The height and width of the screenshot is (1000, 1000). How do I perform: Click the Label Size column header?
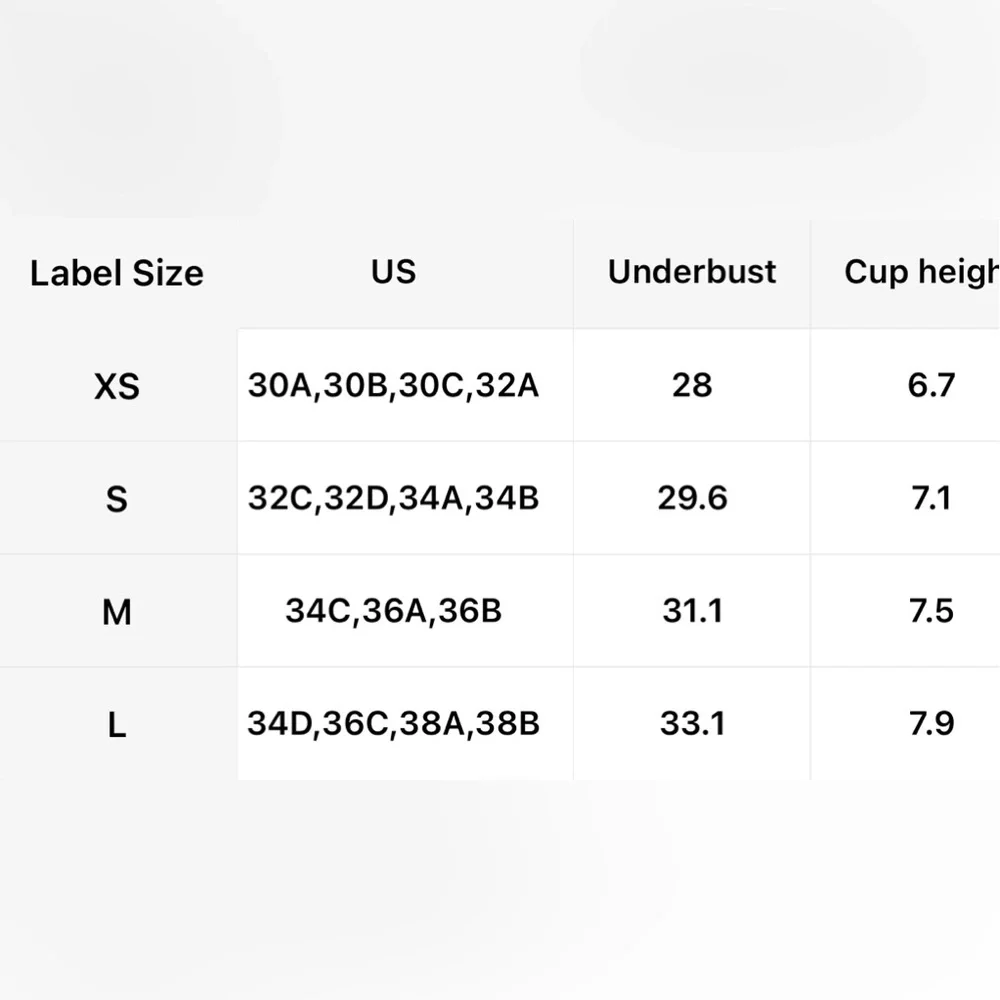116,273
